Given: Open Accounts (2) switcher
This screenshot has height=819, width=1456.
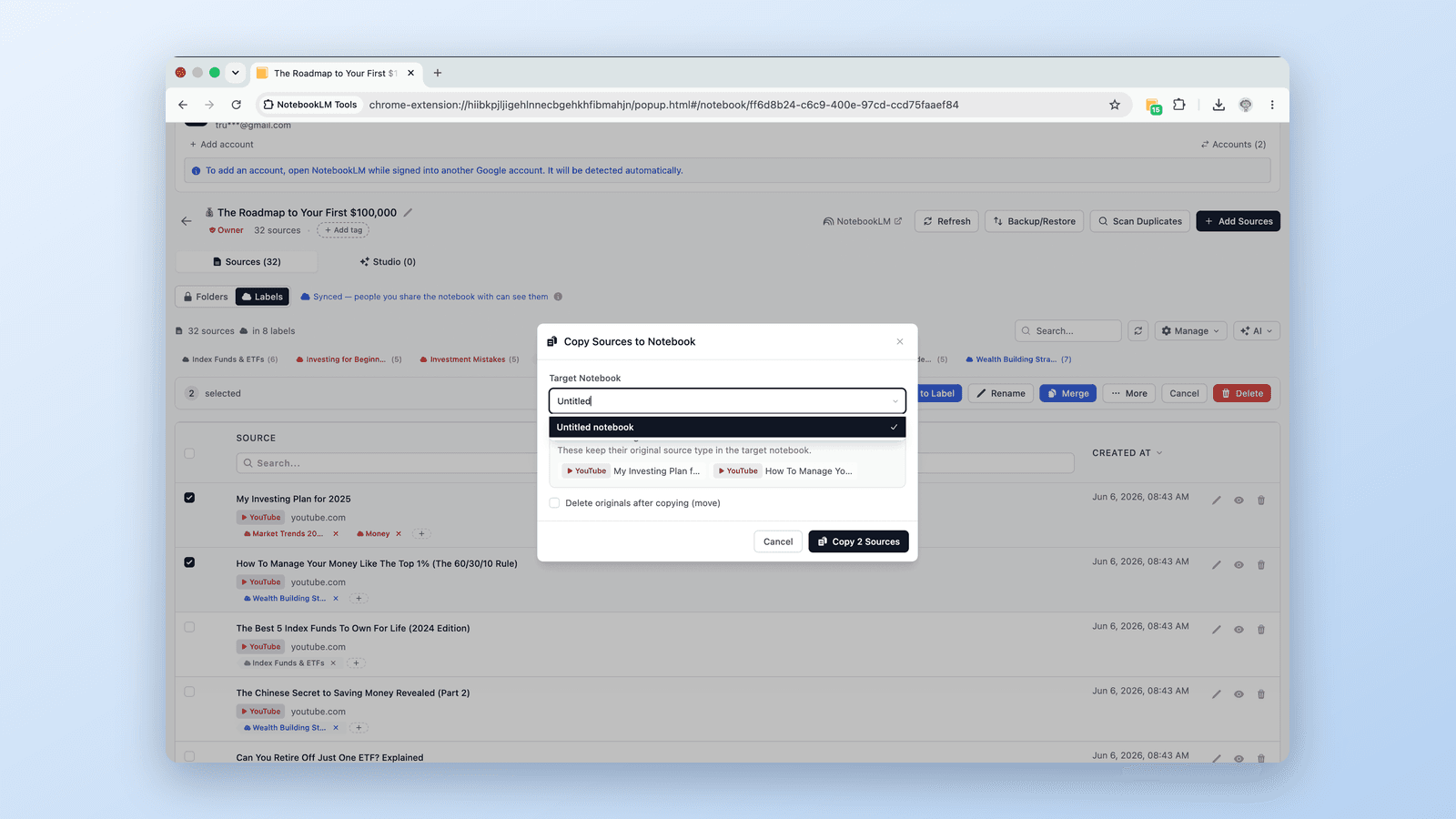Looking at the screenshot, I should coord(1233,145).
